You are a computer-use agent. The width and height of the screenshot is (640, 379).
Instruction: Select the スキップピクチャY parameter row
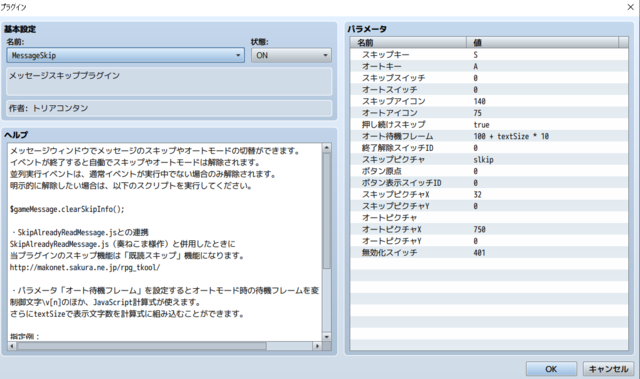(x=489, y=206)
